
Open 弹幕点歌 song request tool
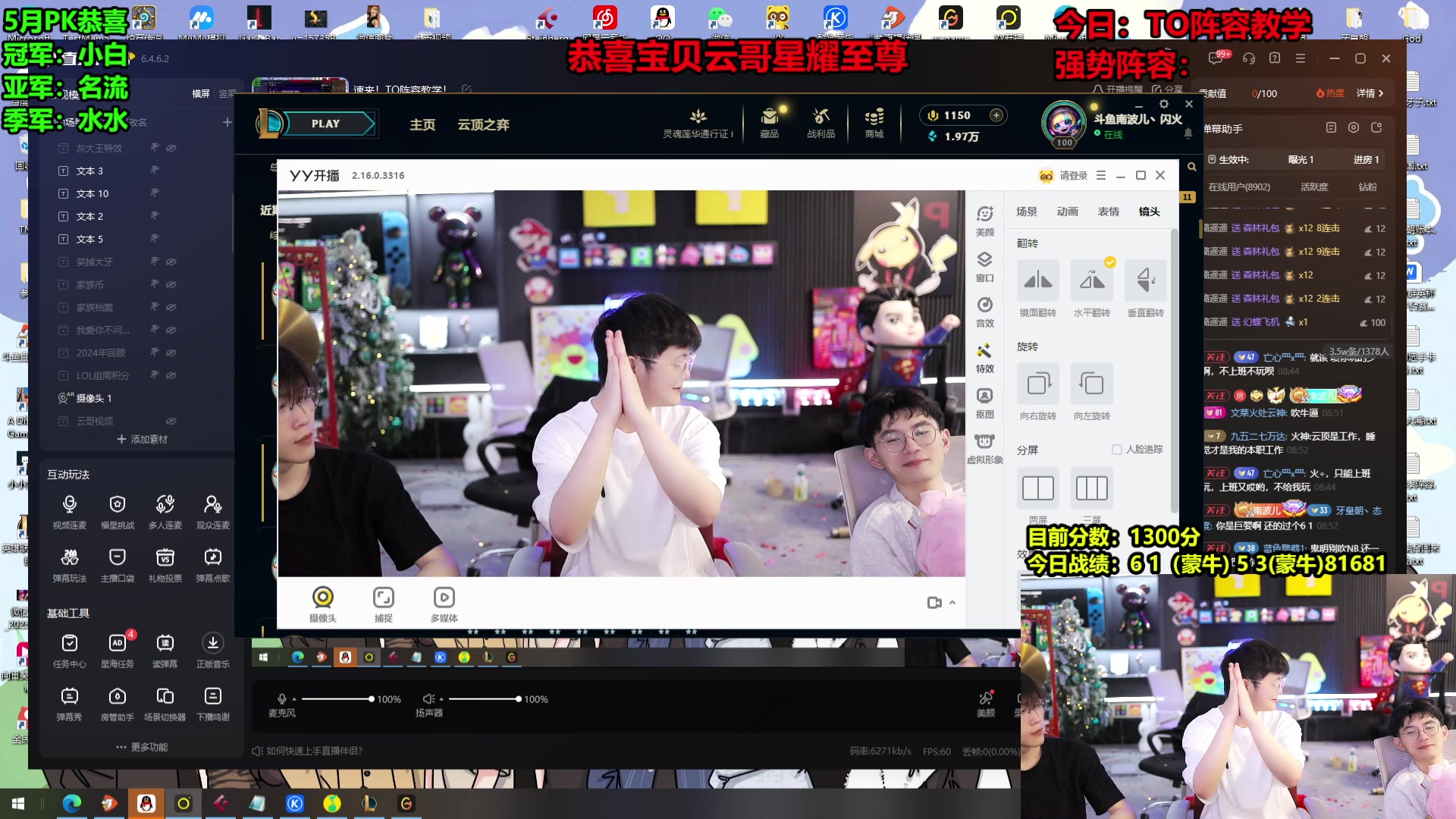click(212, 565)
